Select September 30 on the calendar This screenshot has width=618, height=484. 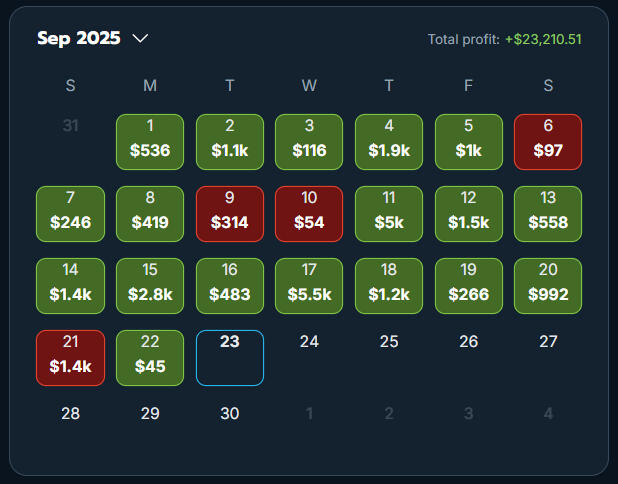click(230, 413)
